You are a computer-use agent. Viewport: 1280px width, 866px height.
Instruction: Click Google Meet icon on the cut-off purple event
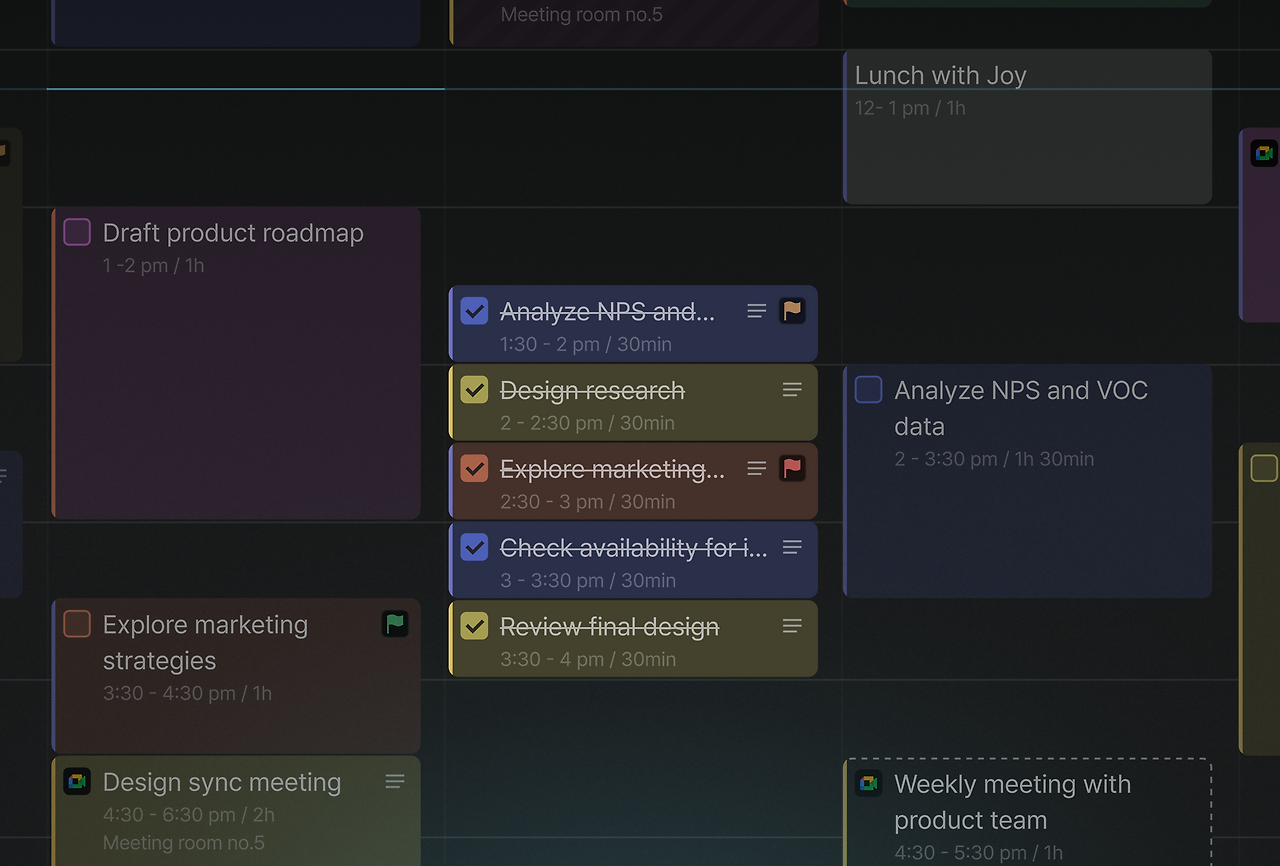(1264, 153)
